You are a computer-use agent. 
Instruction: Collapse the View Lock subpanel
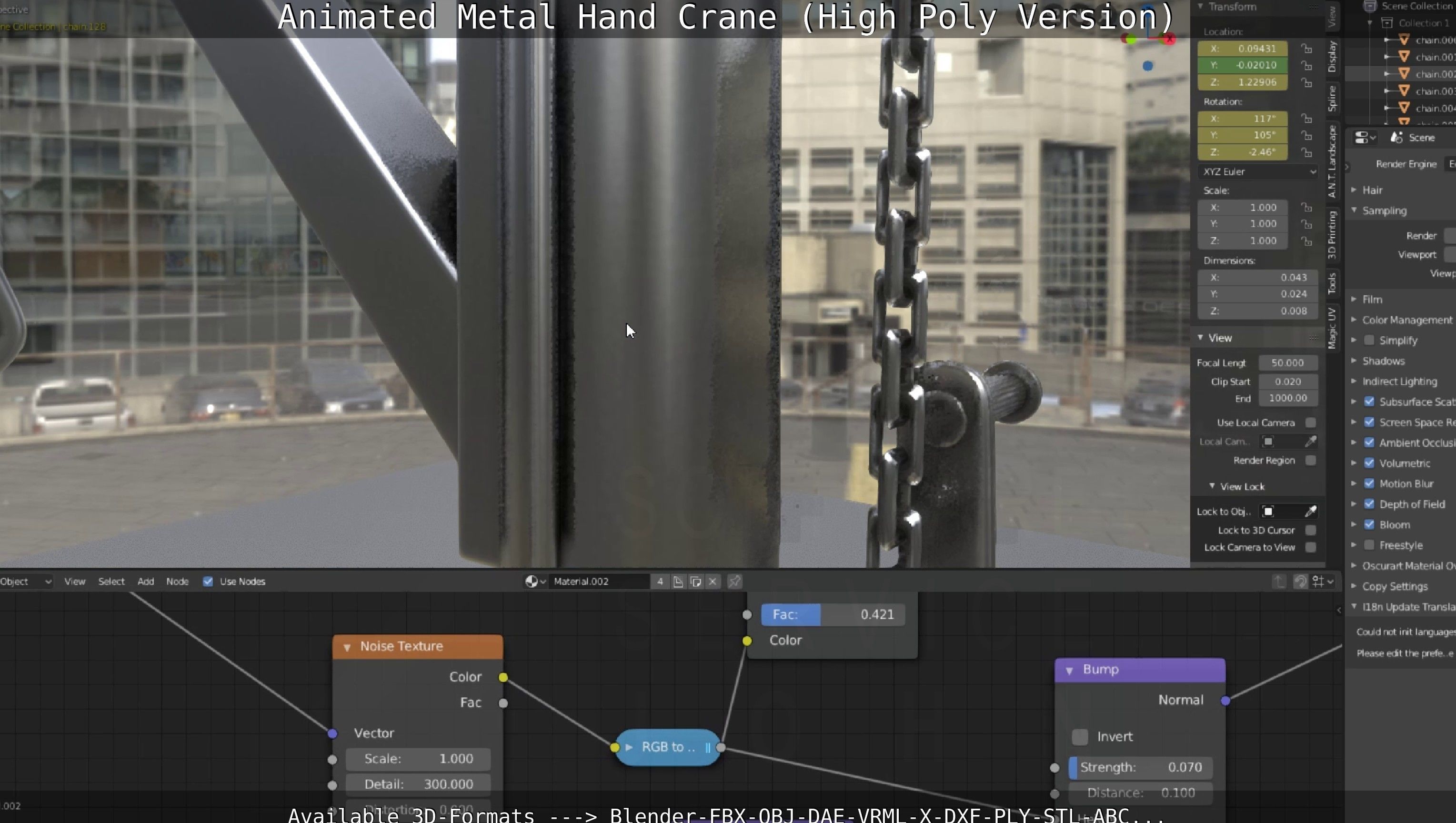coord(1212,486)
